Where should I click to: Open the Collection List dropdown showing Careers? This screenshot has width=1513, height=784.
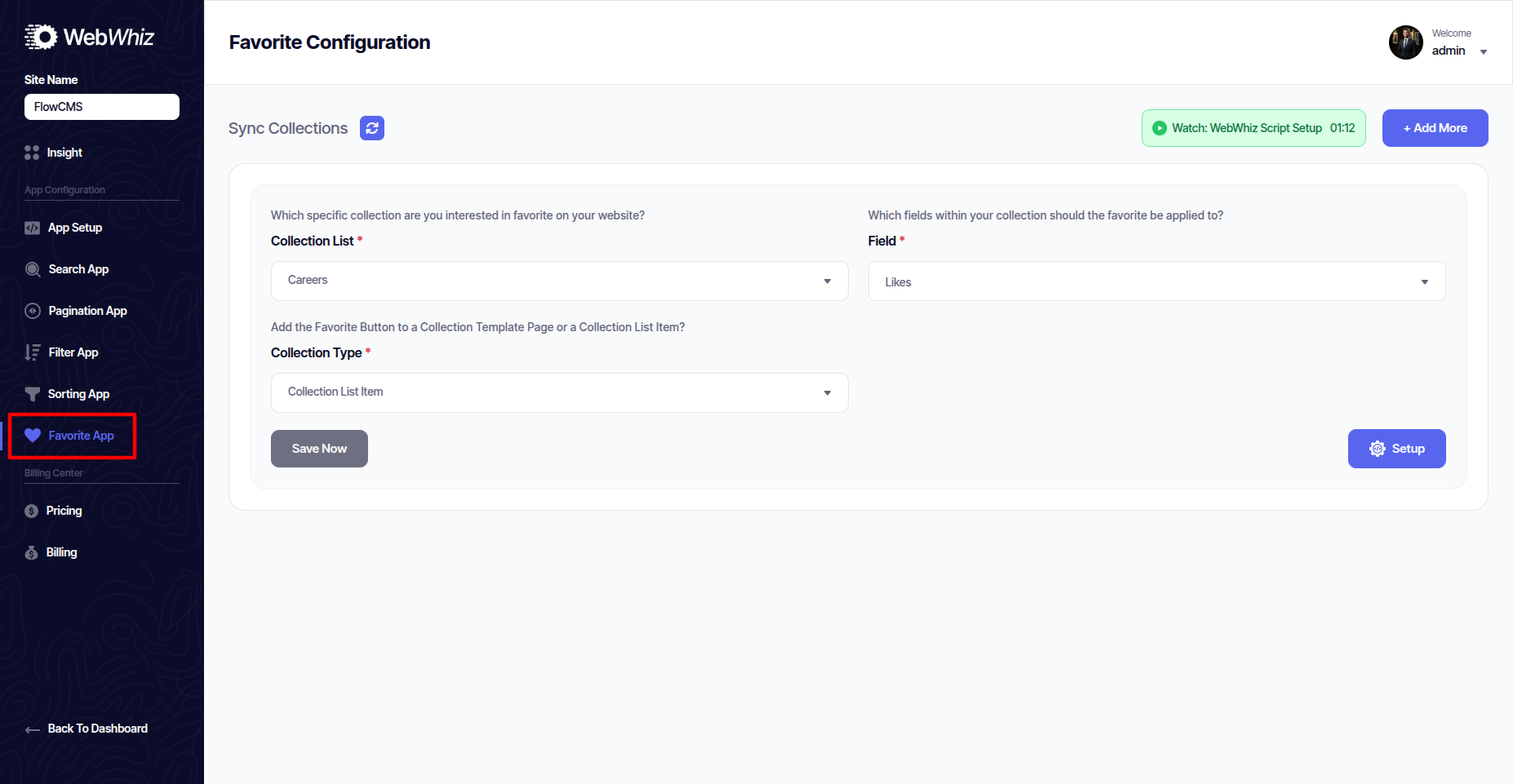[x=559, y=281]
